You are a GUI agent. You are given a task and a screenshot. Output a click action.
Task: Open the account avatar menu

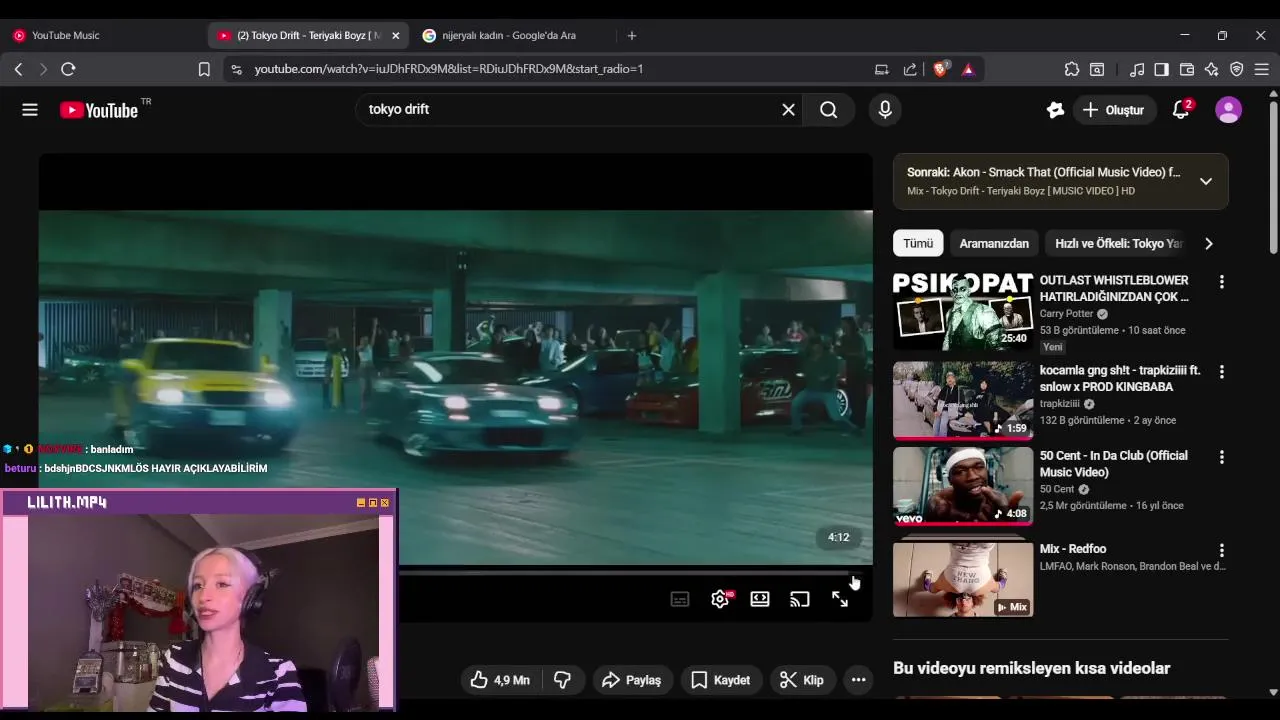click(1228, 110)
